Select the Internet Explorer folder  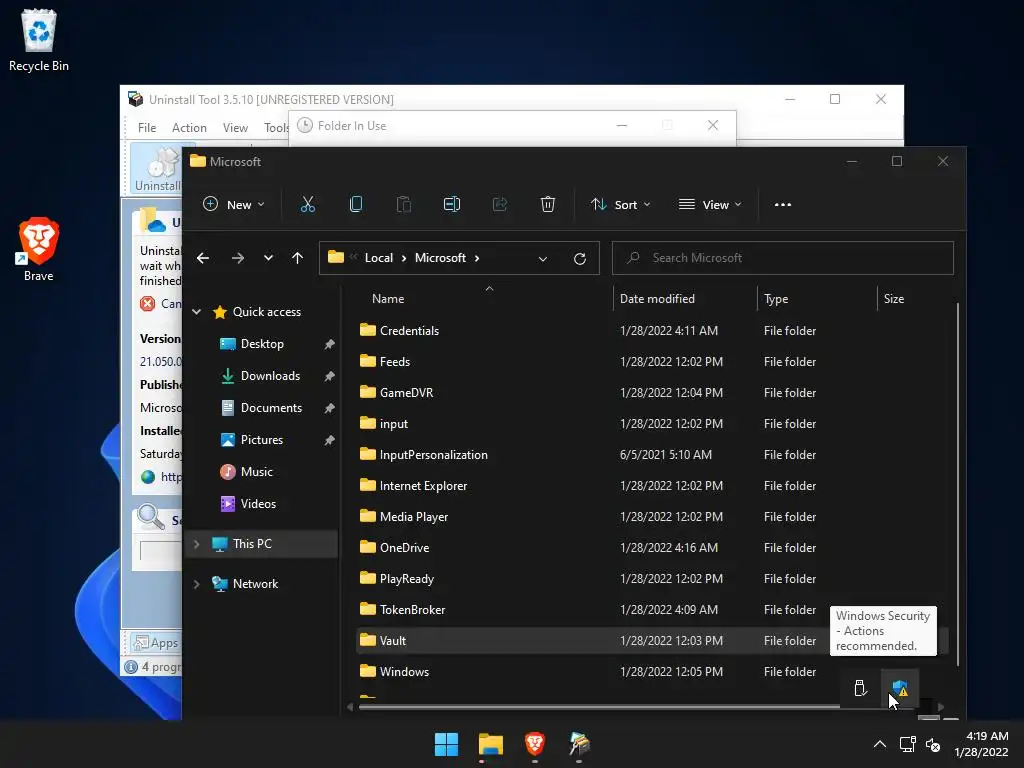(423, 486)
